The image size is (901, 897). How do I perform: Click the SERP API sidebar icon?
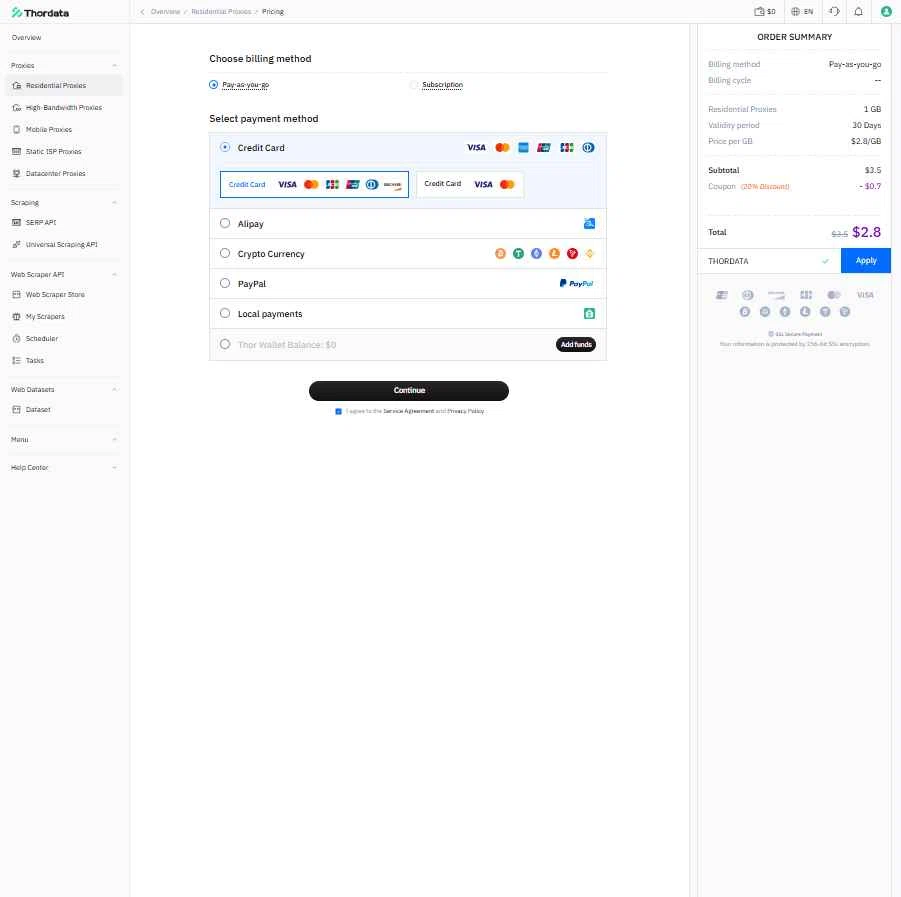(17, 222)
